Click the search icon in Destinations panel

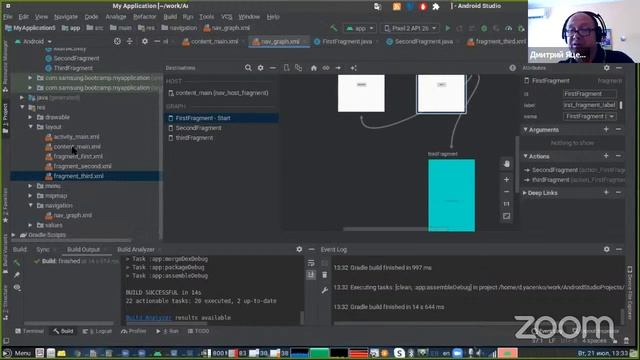[248, 68]
